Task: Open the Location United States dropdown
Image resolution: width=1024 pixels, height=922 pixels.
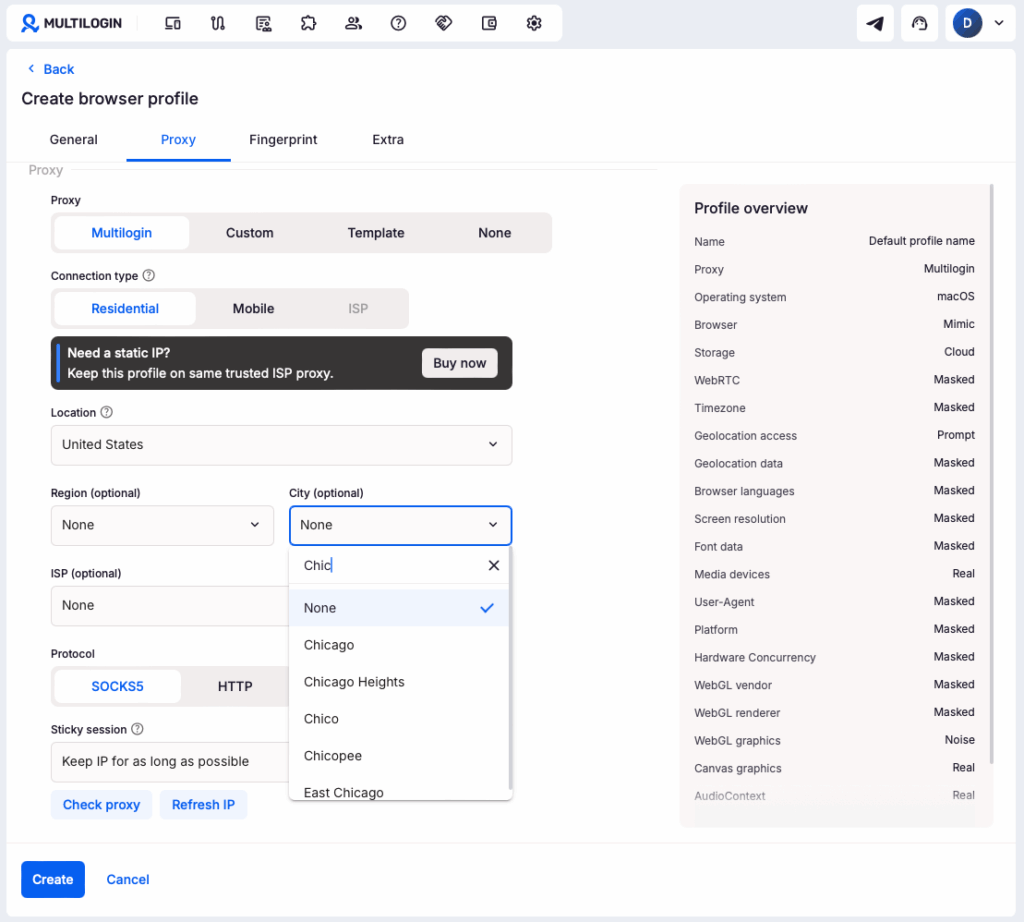Action: [x=281, y=445]
